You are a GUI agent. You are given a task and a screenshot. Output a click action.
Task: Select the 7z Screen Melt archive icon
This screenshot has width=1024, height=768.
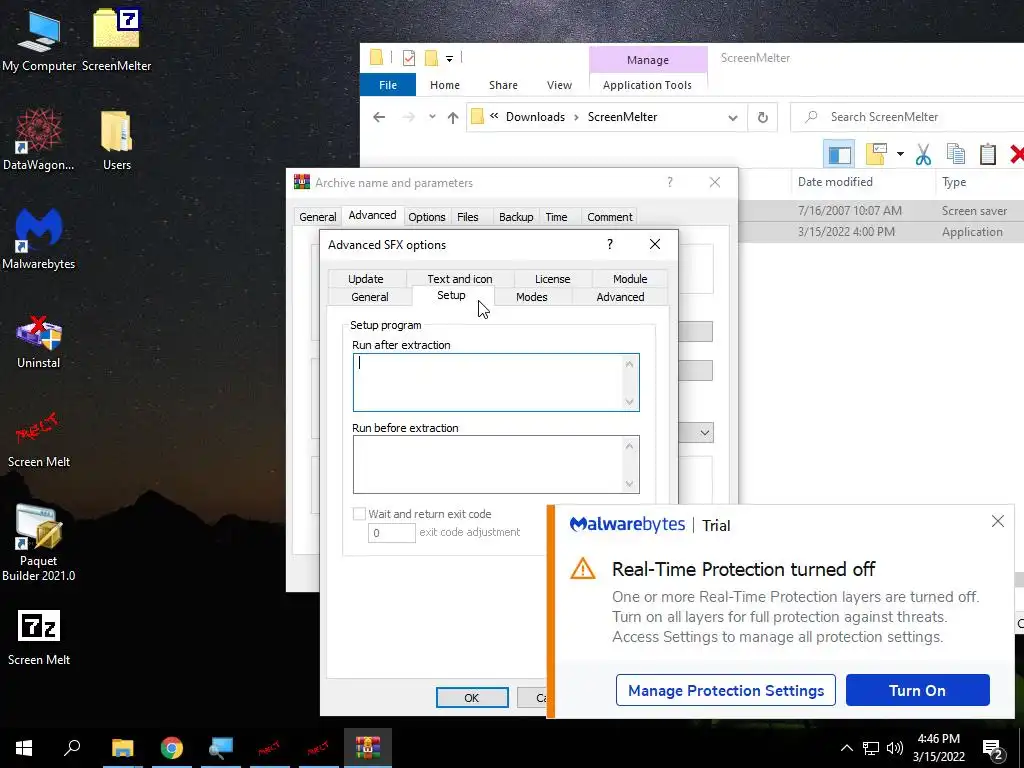coord(39,637)
